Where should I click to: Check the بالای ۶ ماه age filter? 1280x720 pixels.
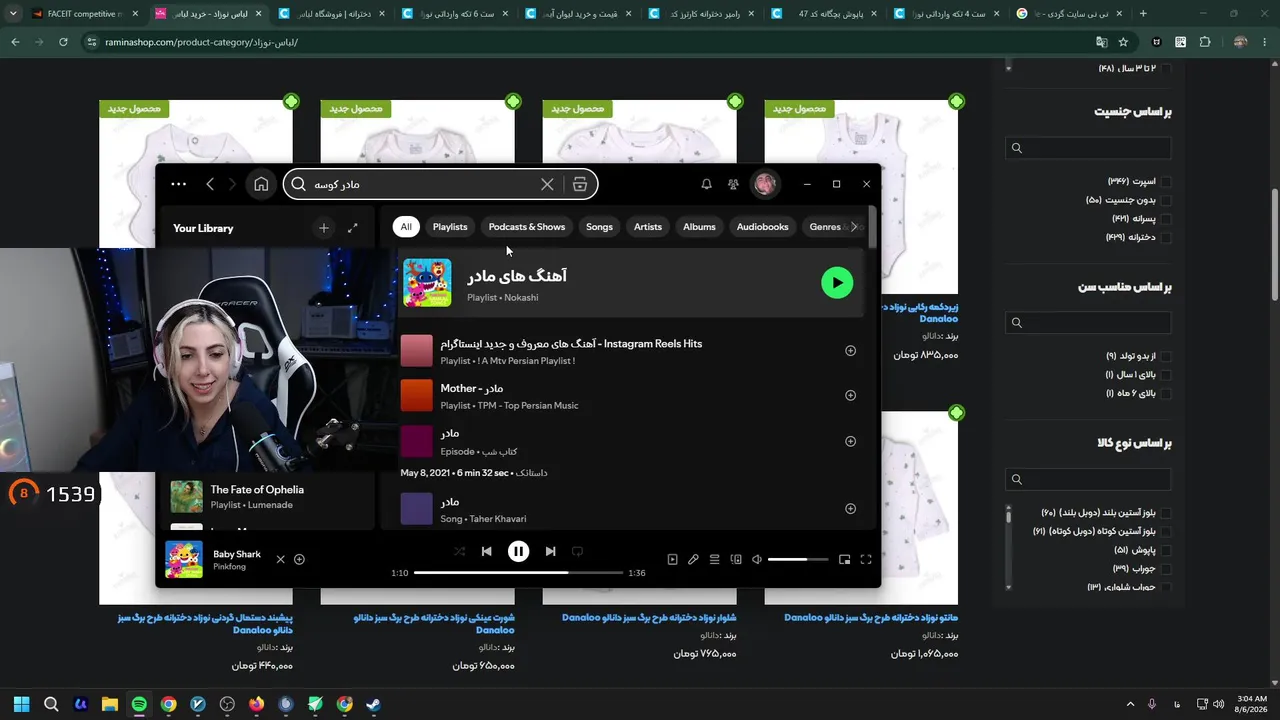tap(1166, 393)
